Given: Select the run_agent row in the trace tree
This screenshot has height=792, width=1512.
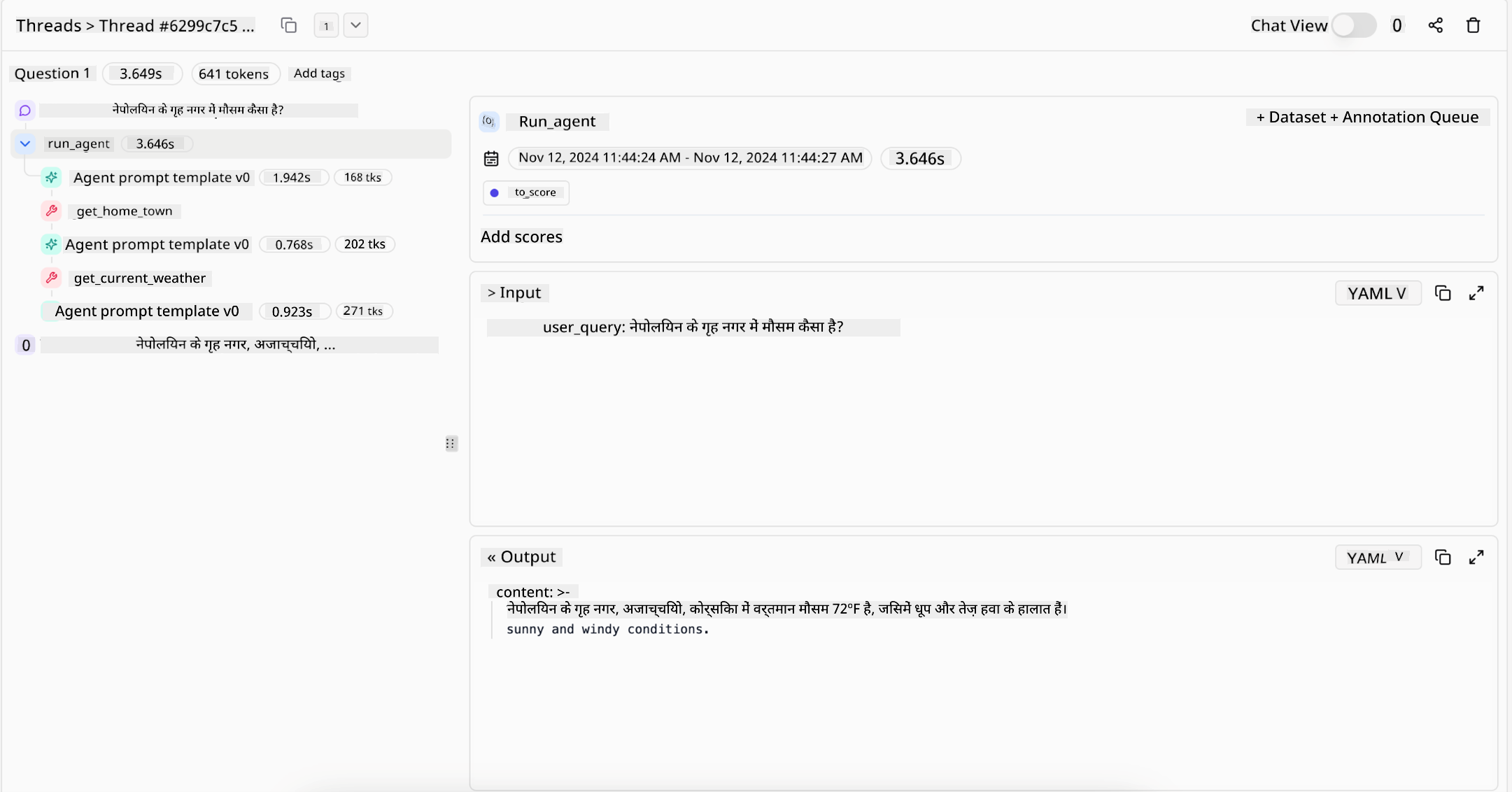Looking at the screenshot, I should (x=231, y=143).
